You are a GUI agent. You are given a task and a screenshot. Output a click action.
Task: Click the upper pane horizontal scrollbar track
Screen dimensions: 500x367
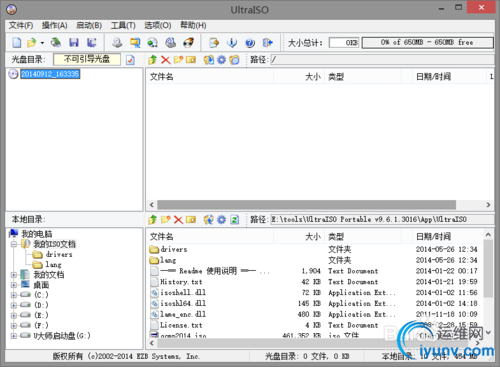point(306,204)
